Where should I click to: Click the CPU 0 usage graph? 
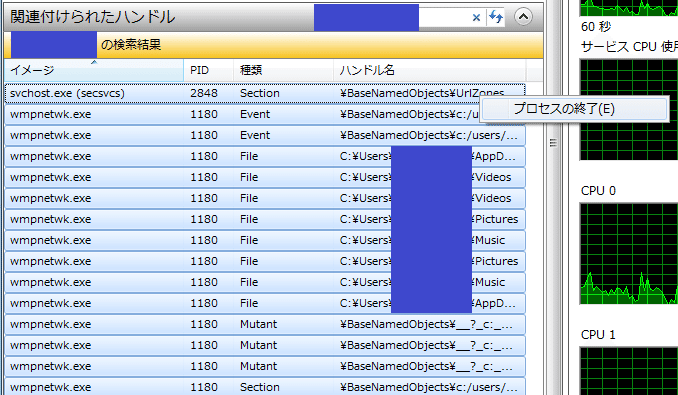[x=629, y=254]
